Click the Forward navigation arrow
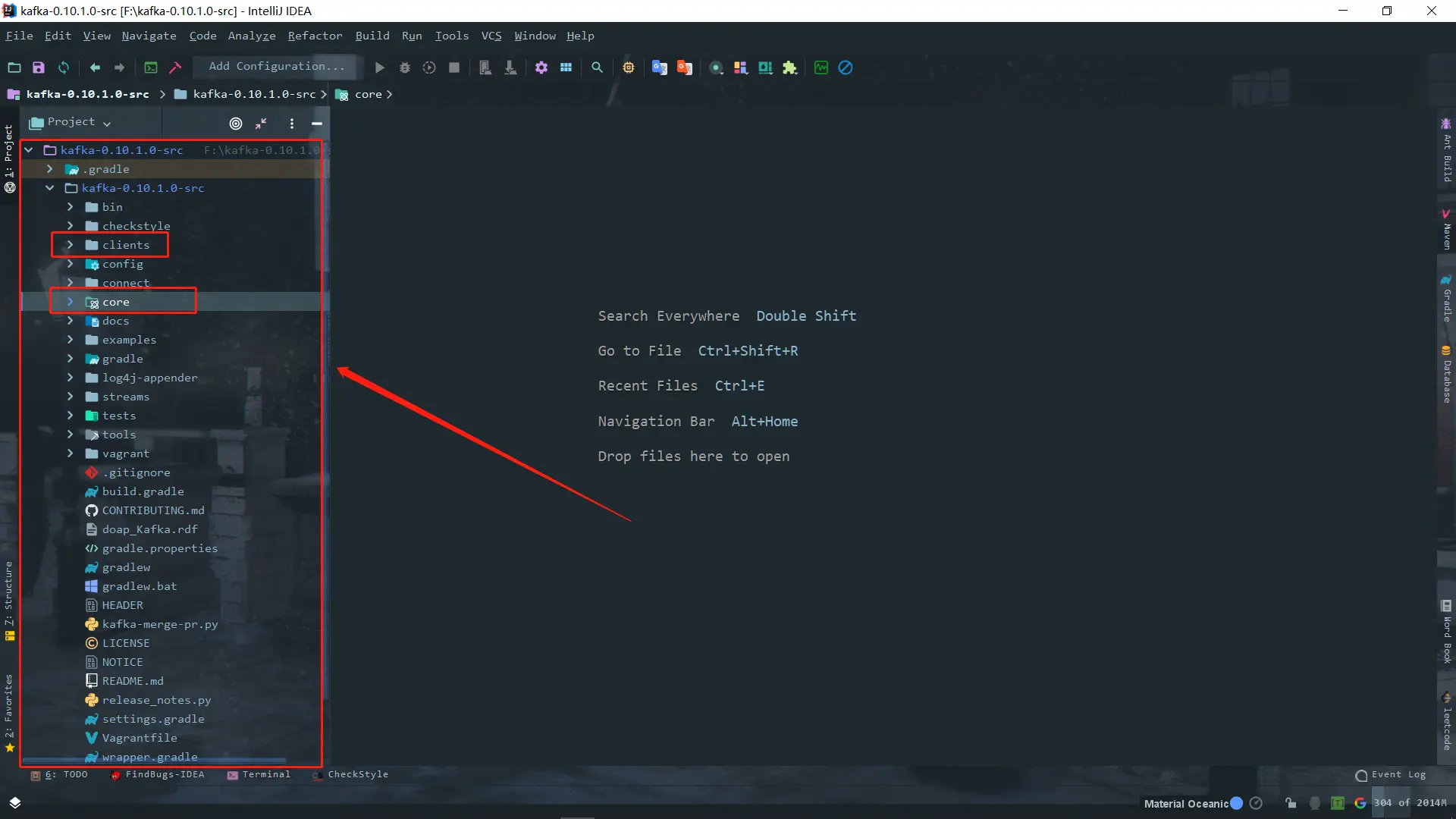This screenshot has width=1456, height=819. [x=119, y=67]
